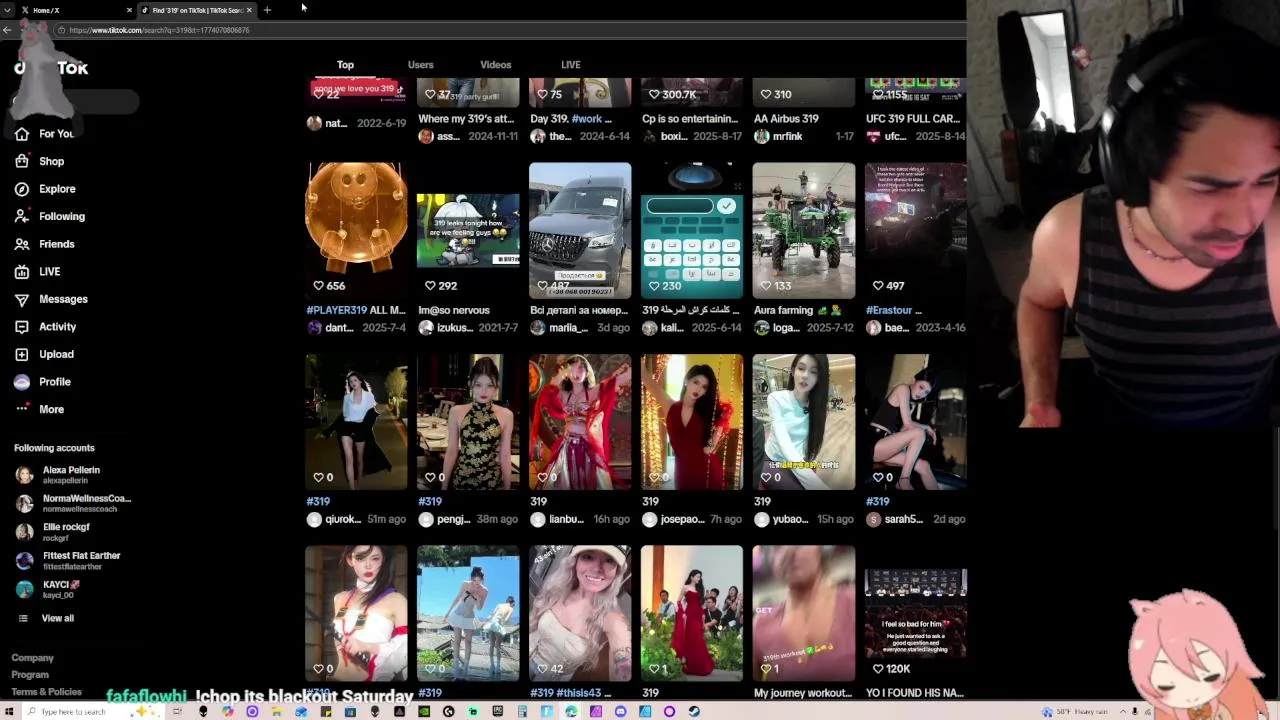Open the Aura farming tractor video
Screen dimensions: 1280x720
(x=804, y=231)
